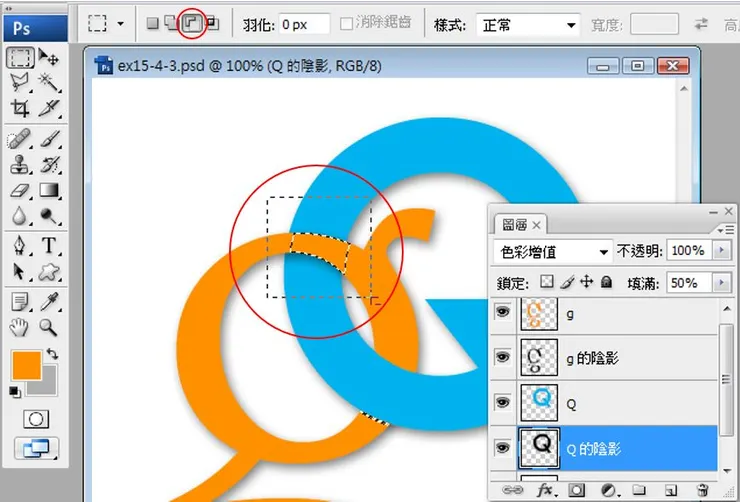Lock image pixels
This screenshot has width=740, height=502.
coord(567,282)
